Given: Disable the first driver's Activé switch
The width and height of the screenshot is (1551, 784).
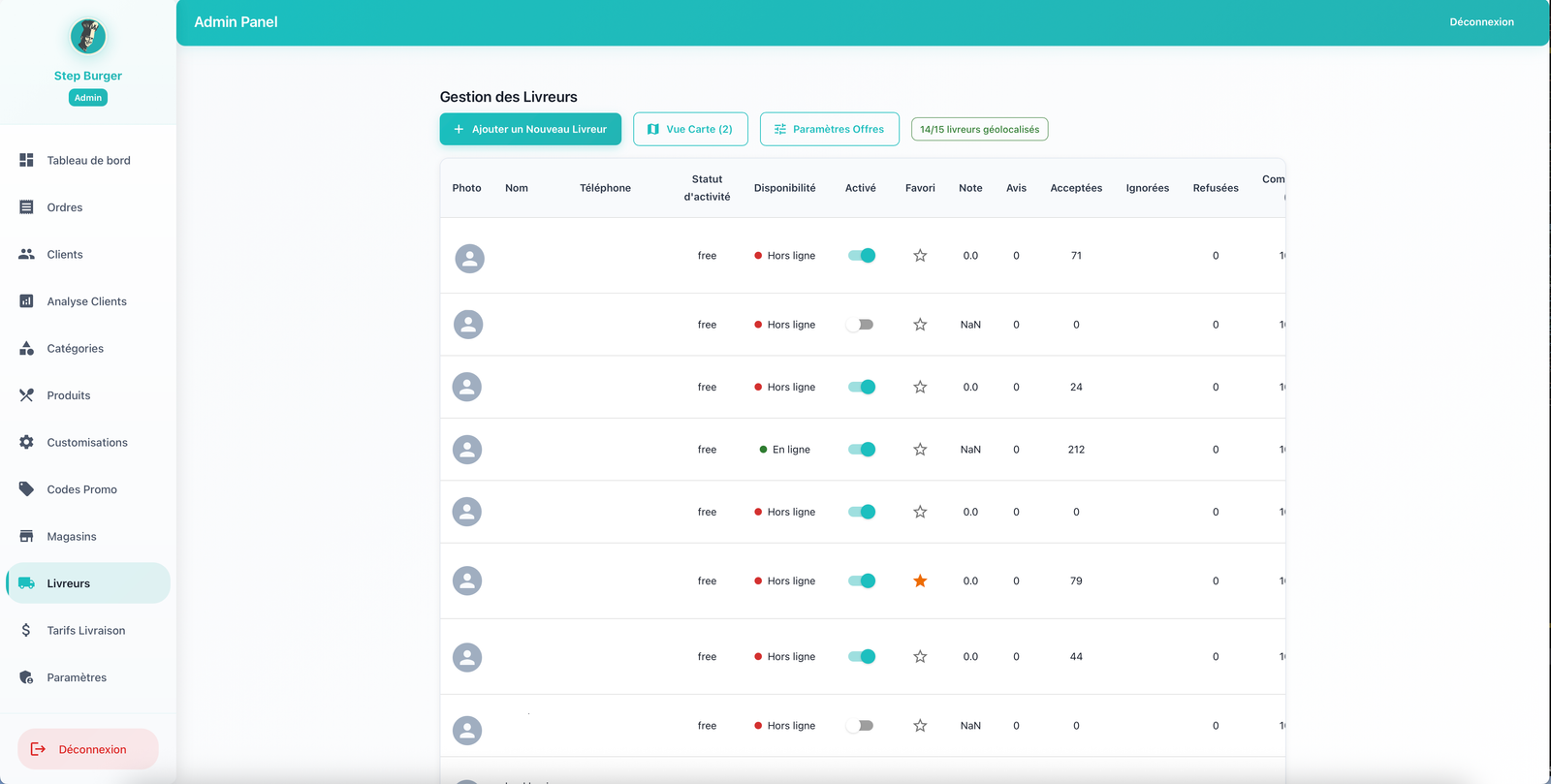Looking at the screenshot, I should tap(861, 256).
